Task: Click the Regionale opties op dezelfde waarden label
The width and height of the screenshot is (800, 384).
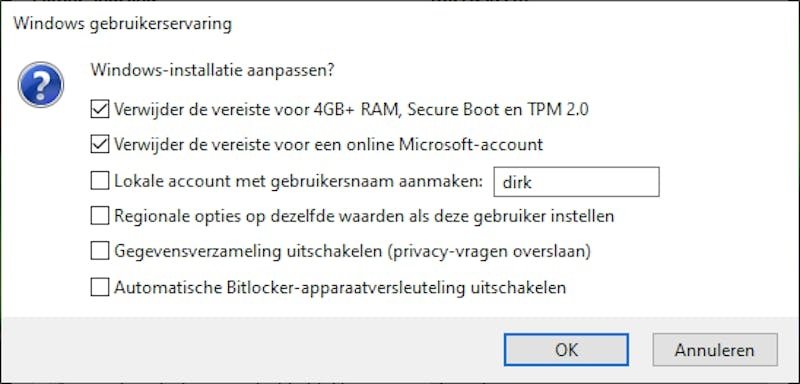Action: coord(364,216)
